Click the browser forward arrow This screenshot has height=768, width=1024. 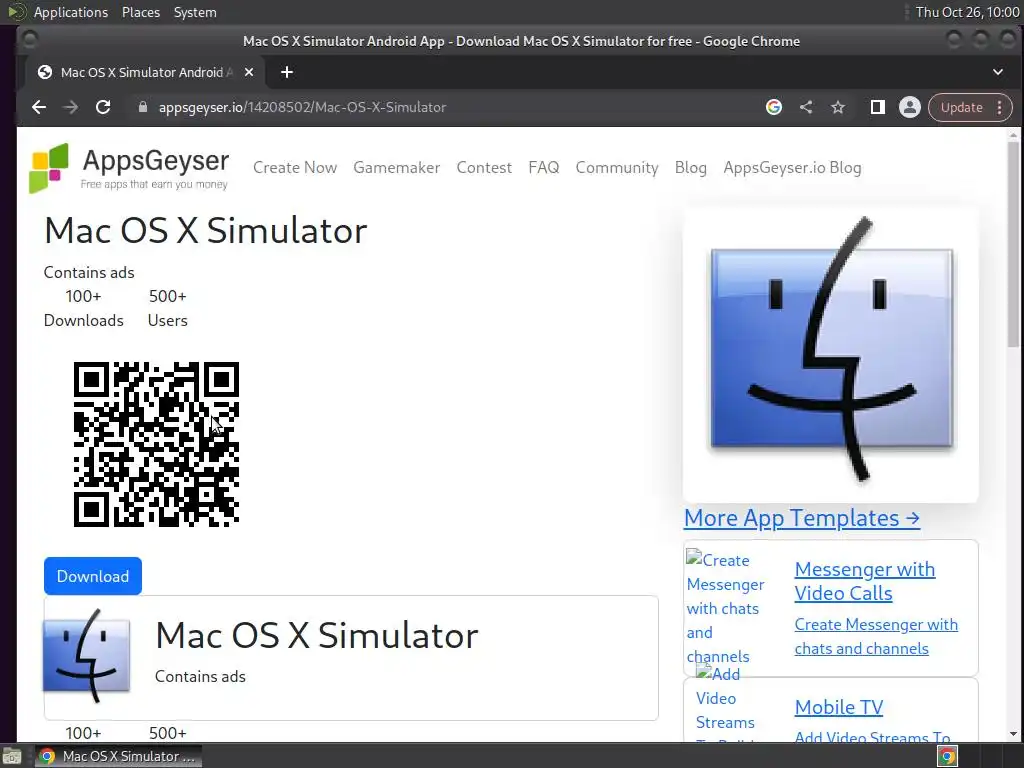coord(71,107)
